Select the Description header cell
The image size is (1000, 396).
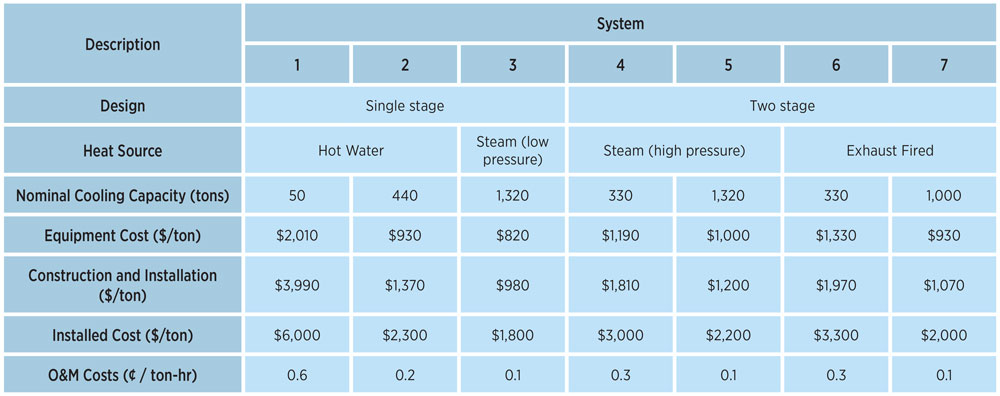click(x=122, y=44)
